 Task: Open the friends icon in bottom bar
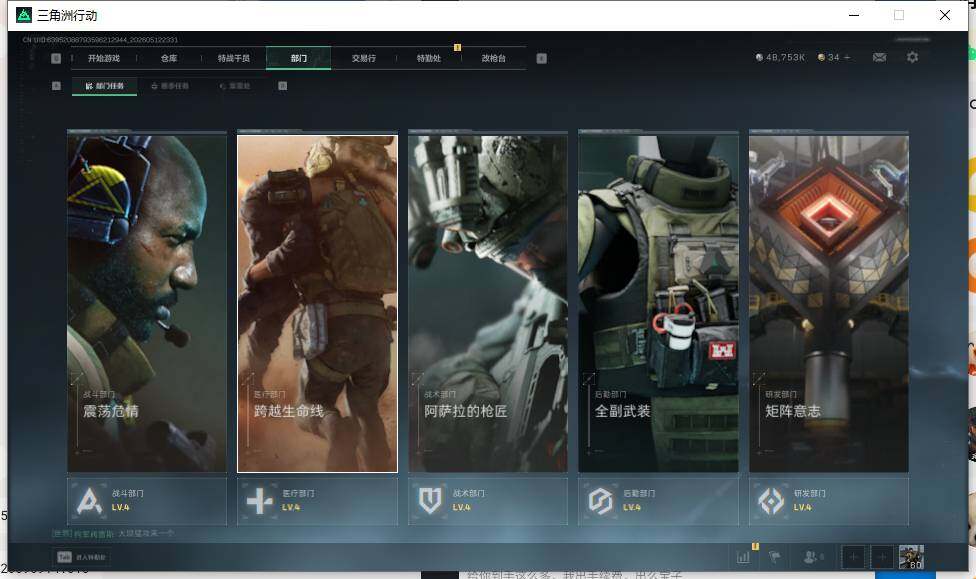pyautogui.click(x=812, y=557)
